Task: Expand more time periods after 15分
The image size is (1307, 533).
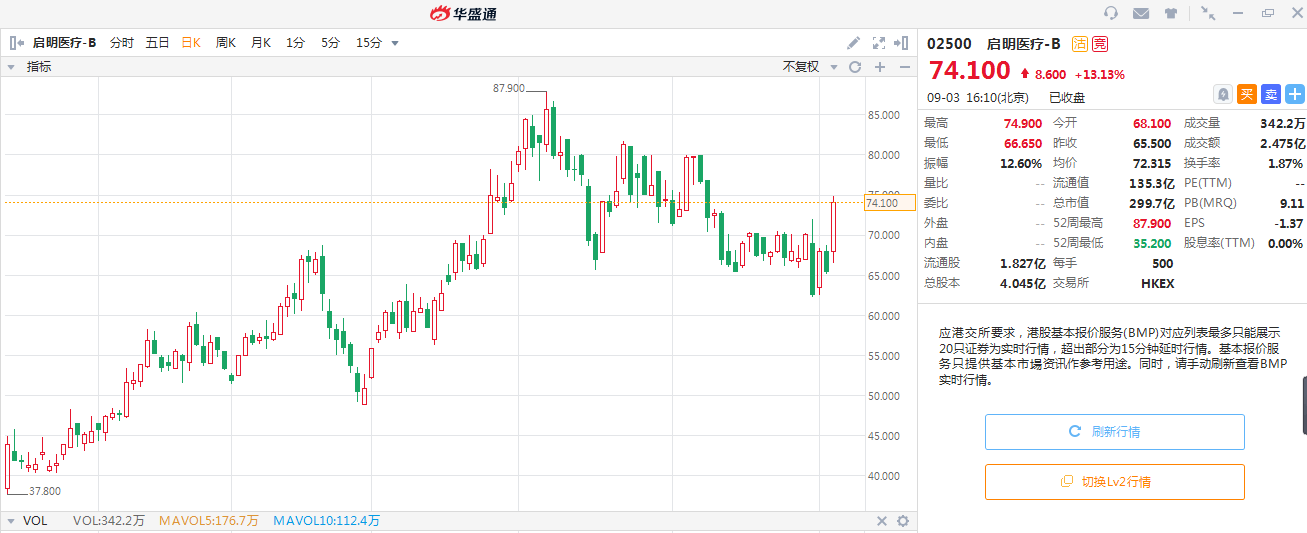Action: [x=395, y=43]
